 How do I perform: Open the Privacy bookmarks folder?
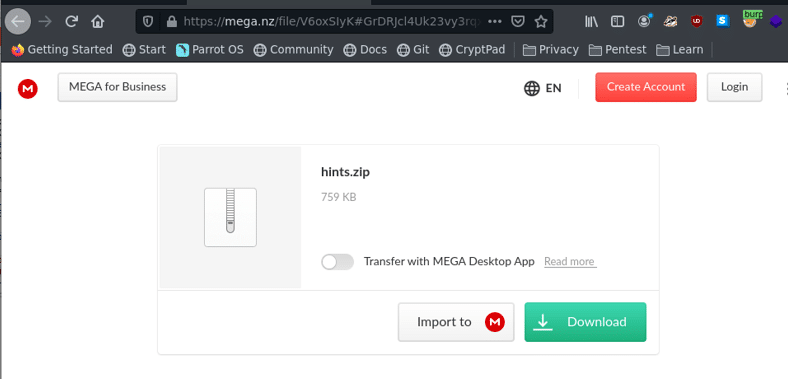point(551,50)
